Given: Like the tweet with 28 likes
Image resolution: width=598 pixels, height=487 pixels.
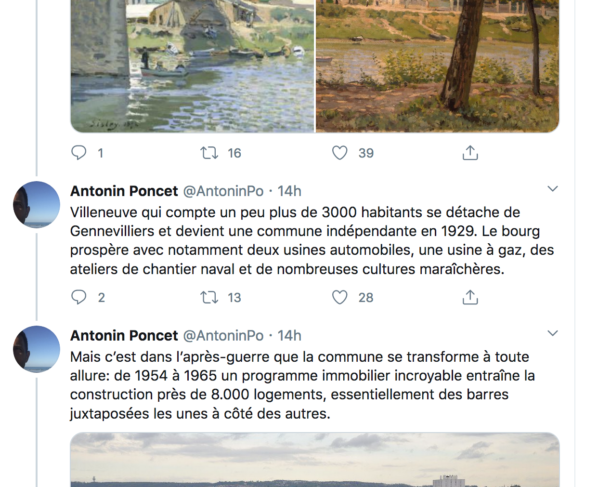Looking at the screenshot, I should tap(339, 297).
